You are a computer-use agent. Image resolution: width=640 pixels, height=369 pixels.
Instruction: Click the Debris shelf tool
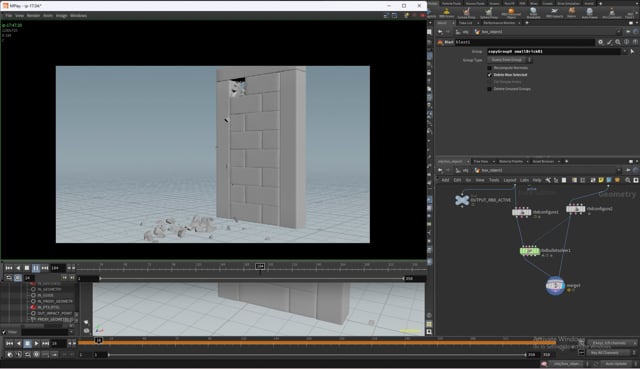click(x=572, y=13)
